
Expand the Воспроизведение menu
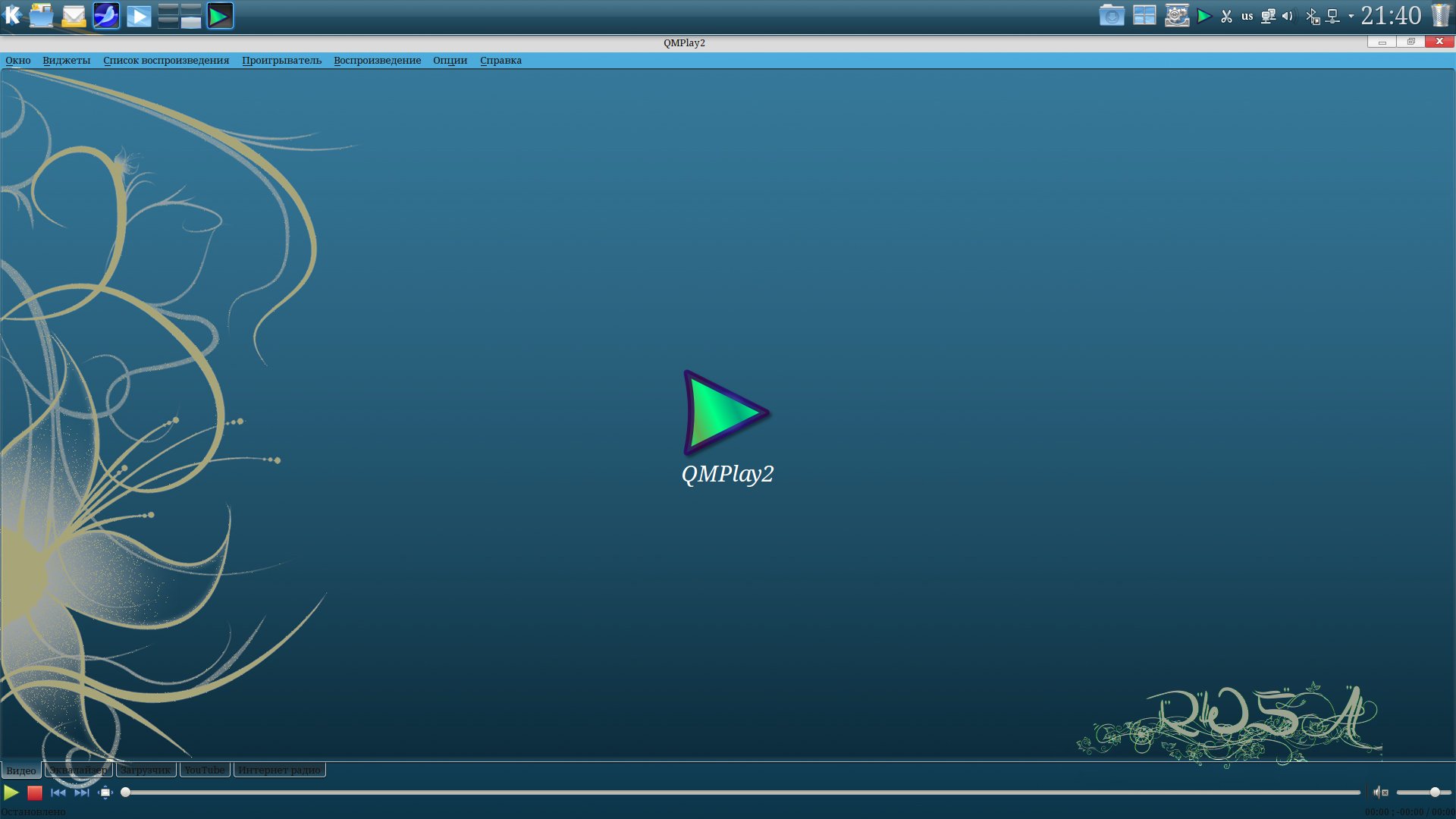pyautogui.click(x=377, y=61)
